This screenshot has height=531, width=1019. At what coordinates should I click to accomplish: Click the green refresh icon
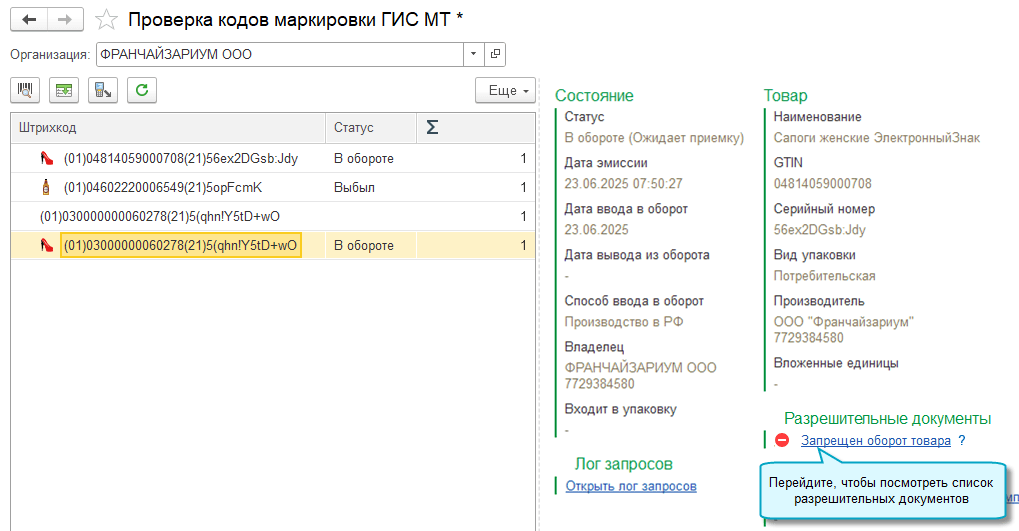[142, 90]
